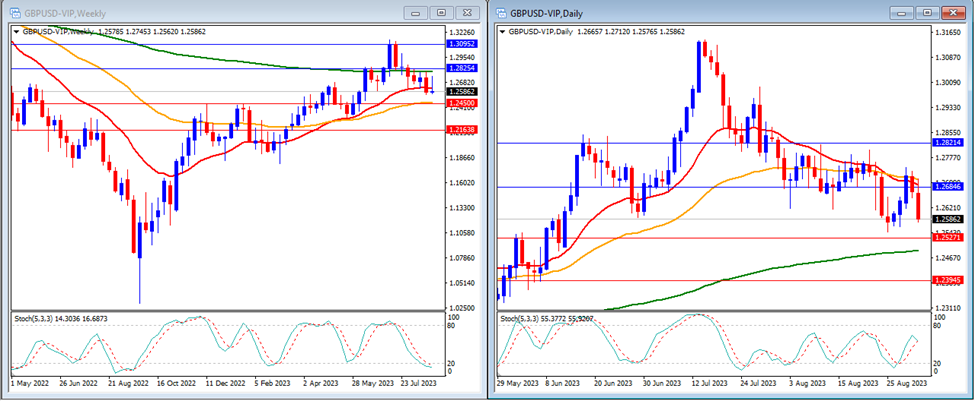Click the Daily chart window title icon
This screenshot has width=975, height=401.
pos(501,12)
